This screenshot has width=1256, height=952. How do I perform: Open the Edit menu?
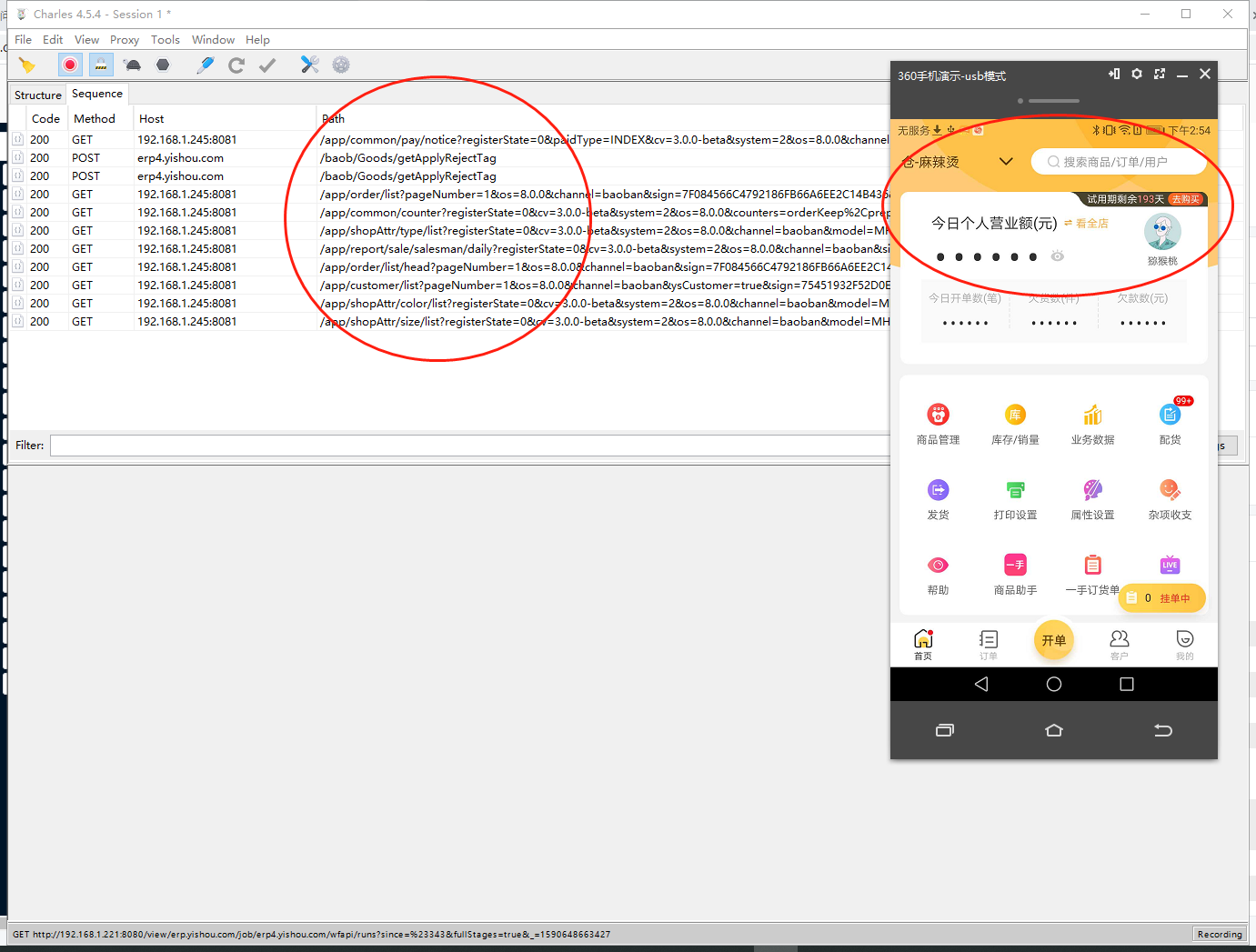[53, 40]
